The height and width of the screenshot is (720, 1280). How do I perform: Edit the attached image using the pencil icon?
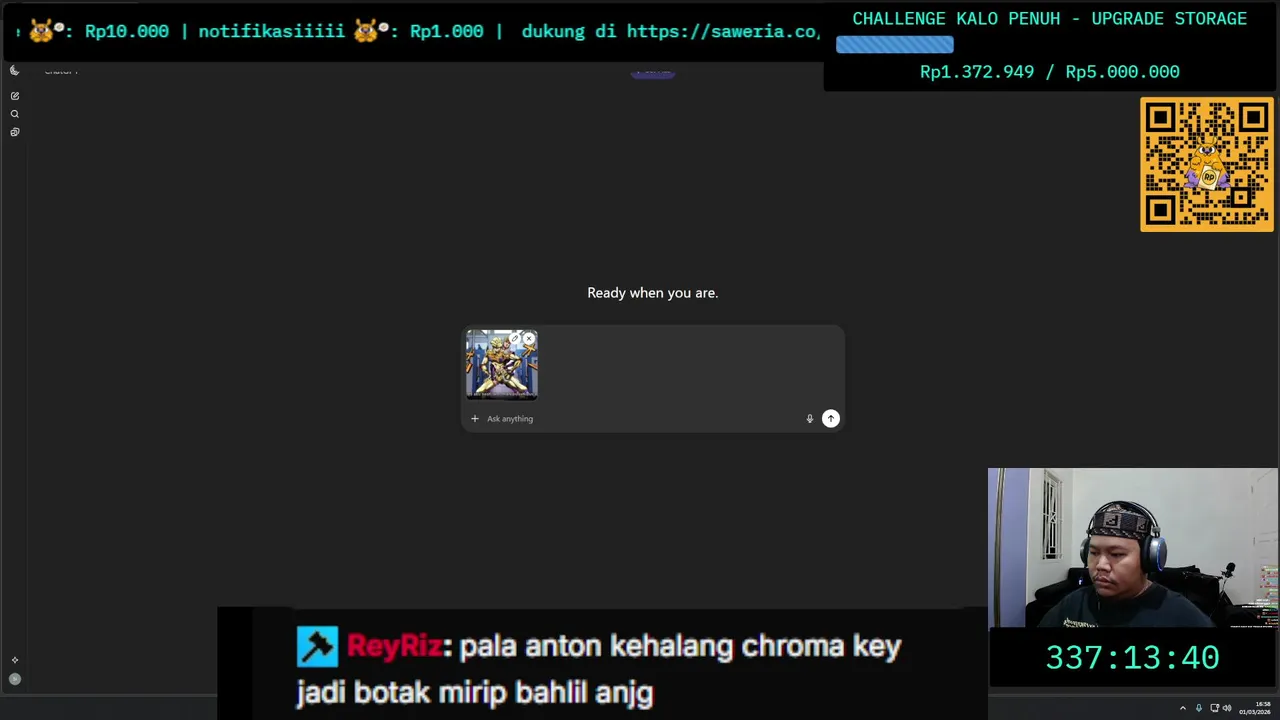(515, 339)
